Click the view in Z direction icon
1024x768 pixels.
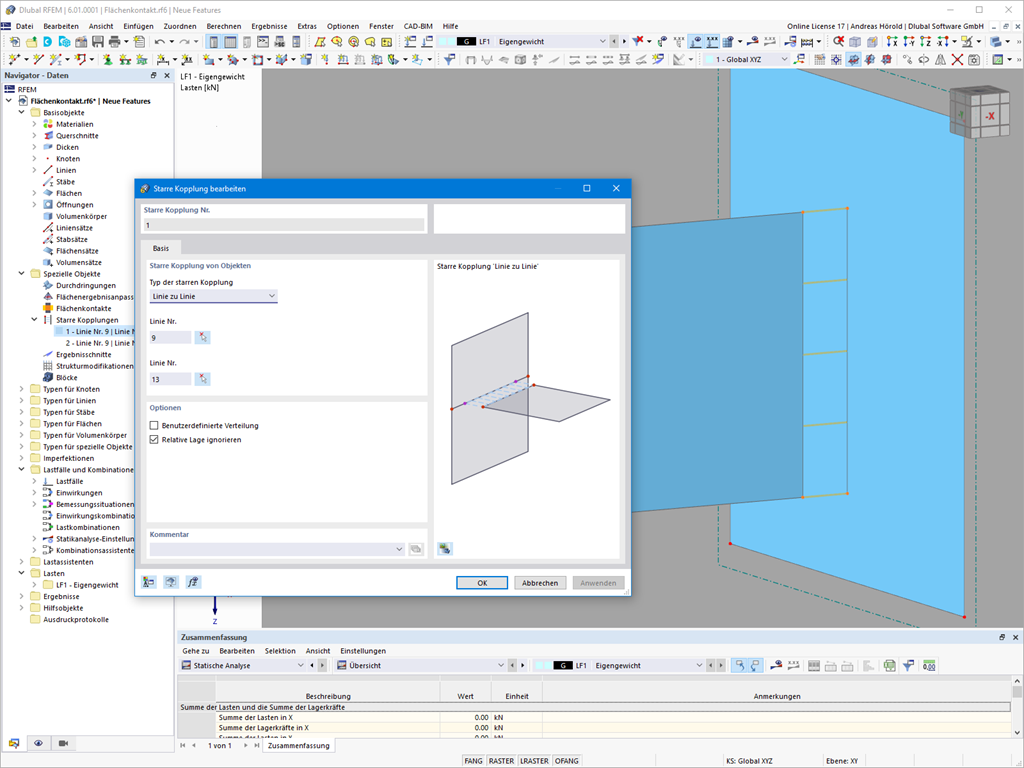925,42
